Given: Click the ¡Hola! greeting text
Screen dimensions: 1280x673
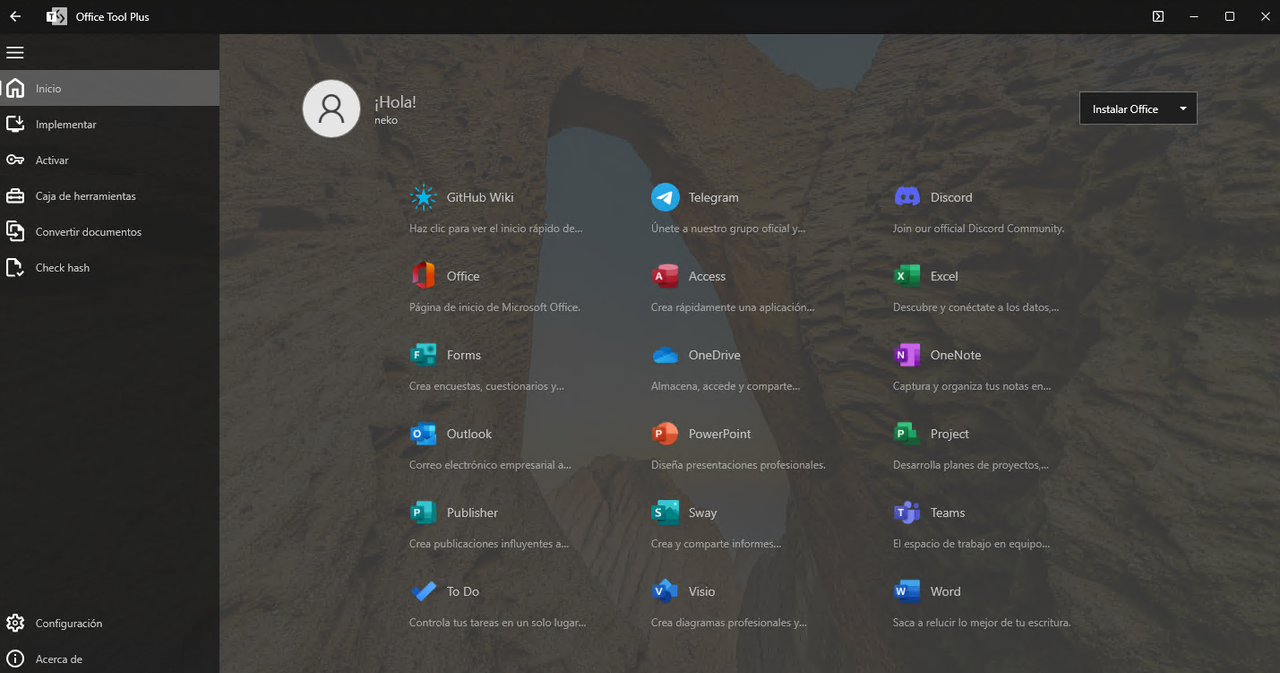Looking at the screenshot, I should click(x=395, y=102).
